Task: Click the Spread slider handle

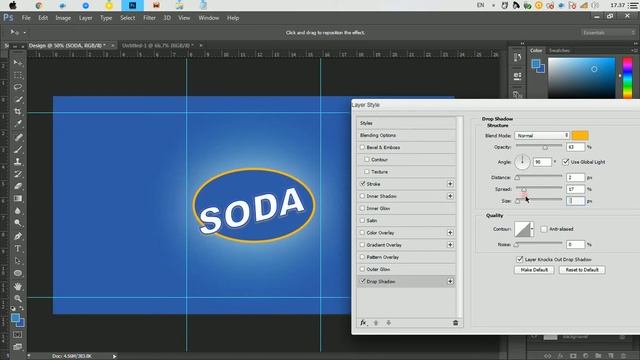Action: 524,190
